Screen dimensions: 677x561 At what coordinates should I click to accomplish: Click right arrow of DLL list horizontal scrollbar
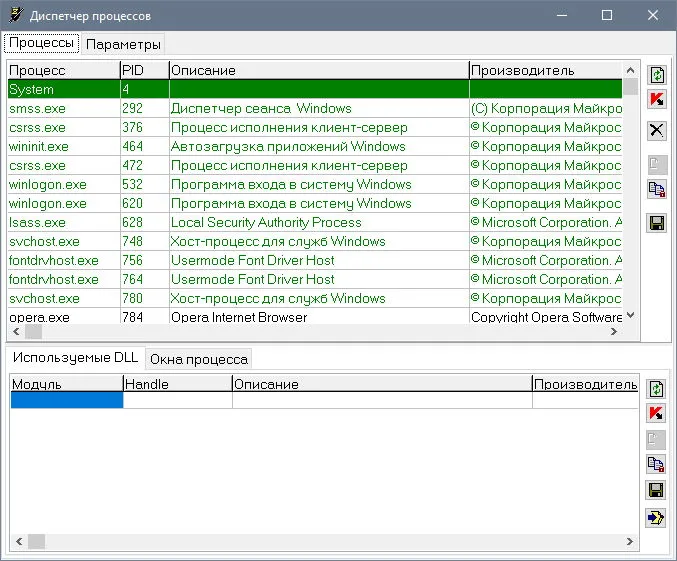click(630, 541)
